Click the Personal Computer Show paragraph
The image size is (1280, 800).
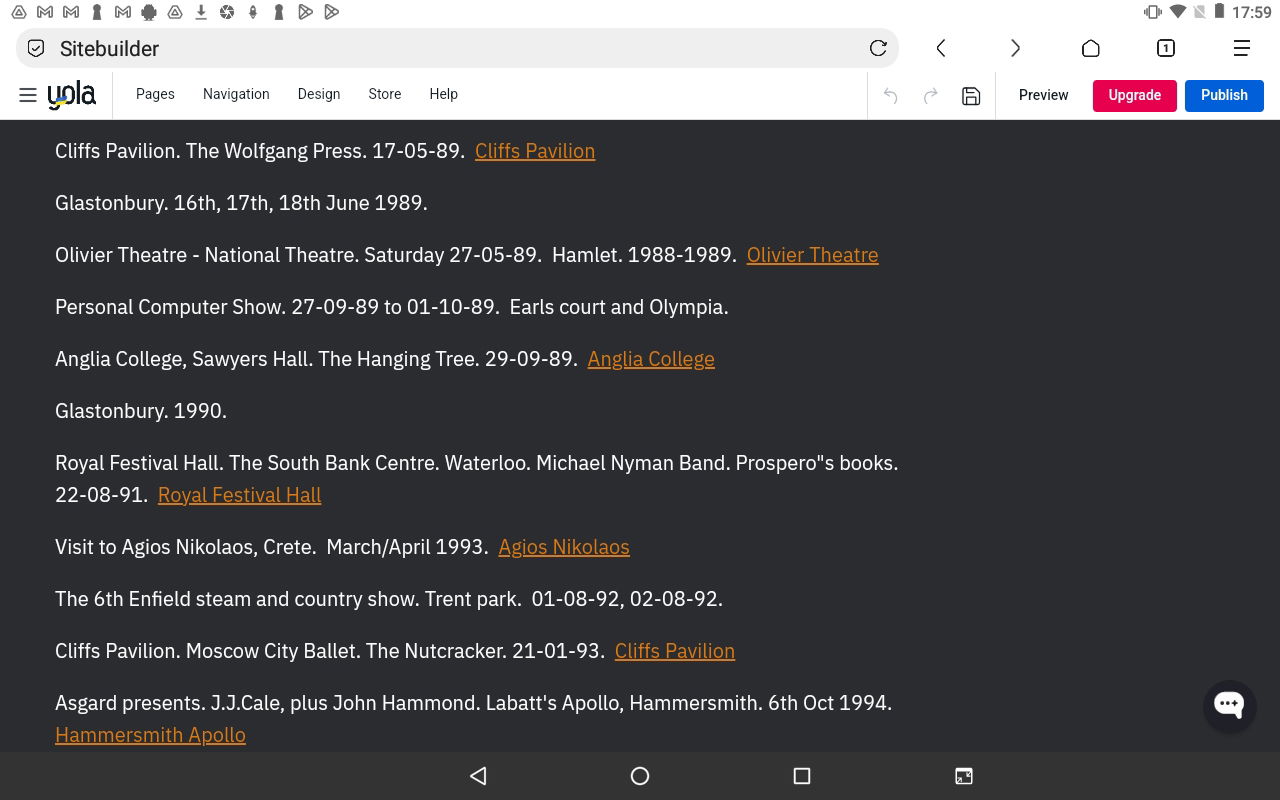tap(392, 307)
